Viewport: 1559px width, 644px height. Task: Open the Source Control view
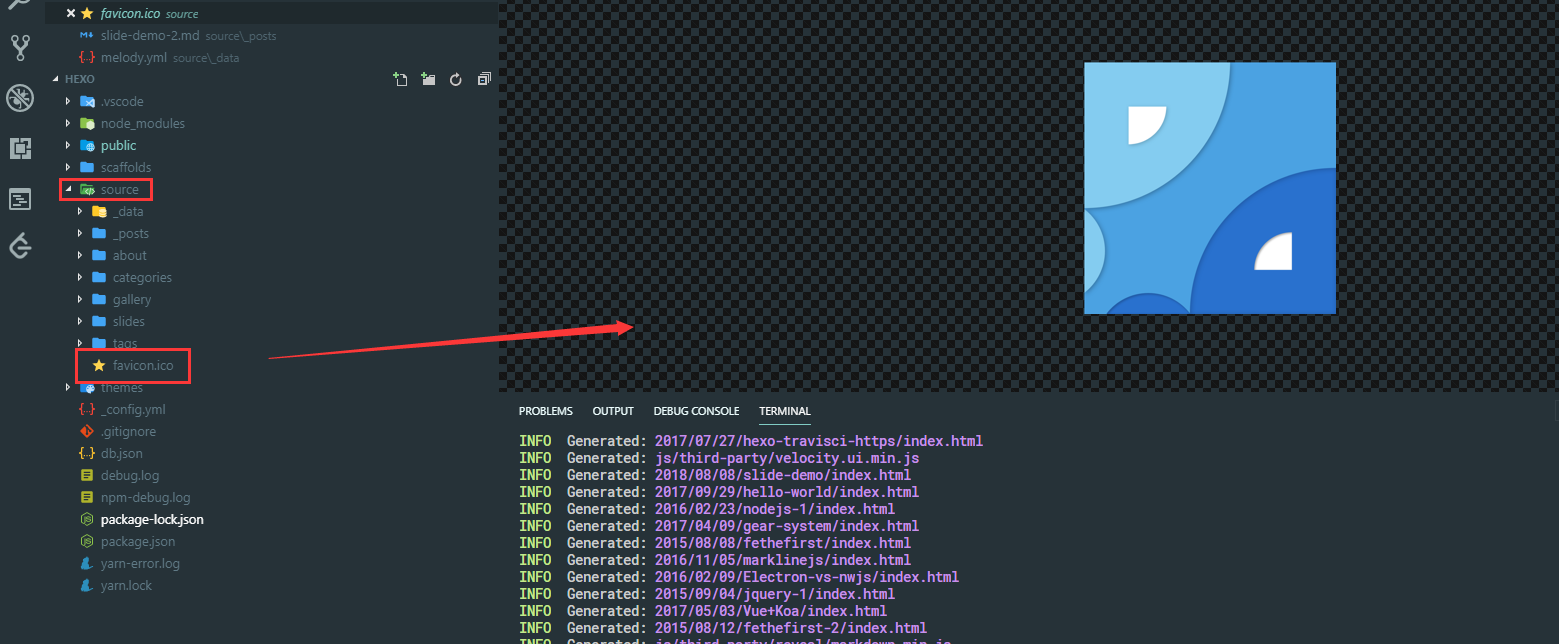click(x=20, y=48)
